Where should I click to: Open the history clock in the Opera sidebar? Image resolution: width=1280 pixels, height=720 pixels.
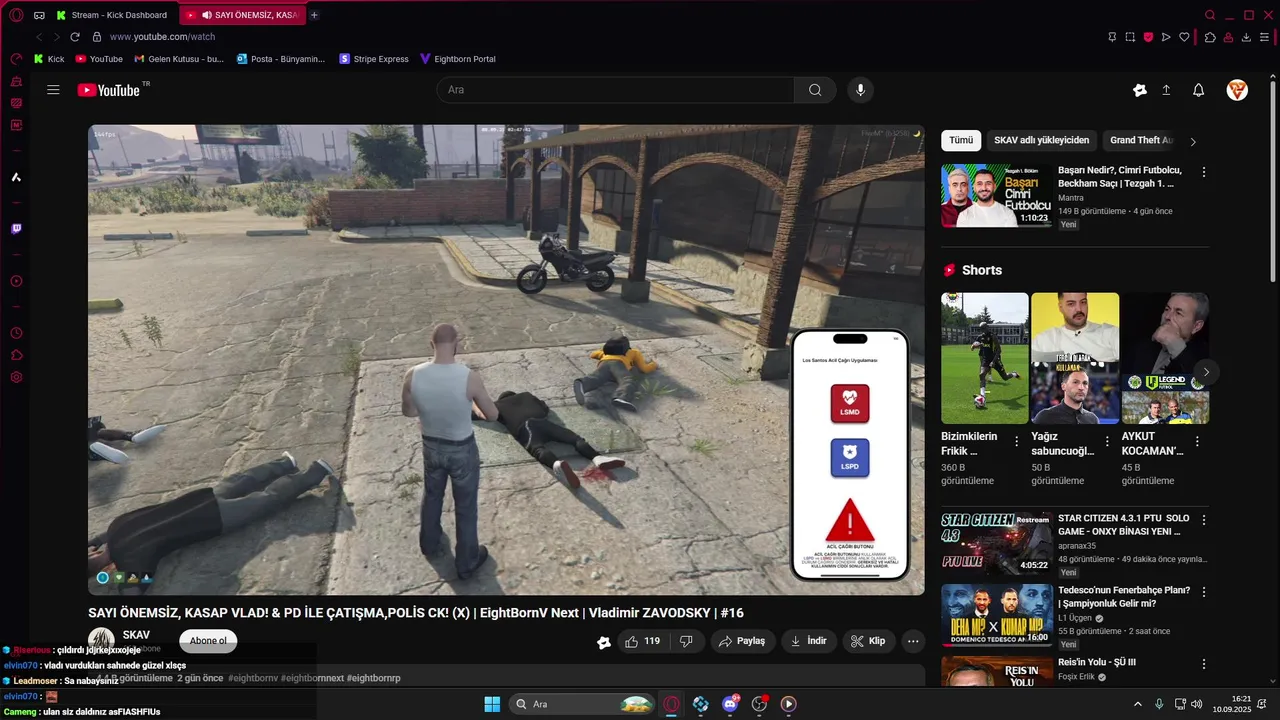pyautogui.click(x=16, y=333)
